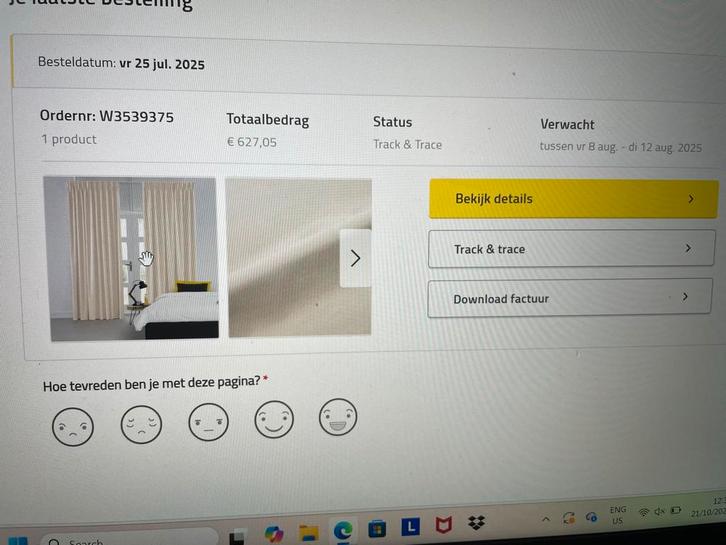Screen dimensions: 726x545
Task: Select the neutral smiley face
Action: 208,422
